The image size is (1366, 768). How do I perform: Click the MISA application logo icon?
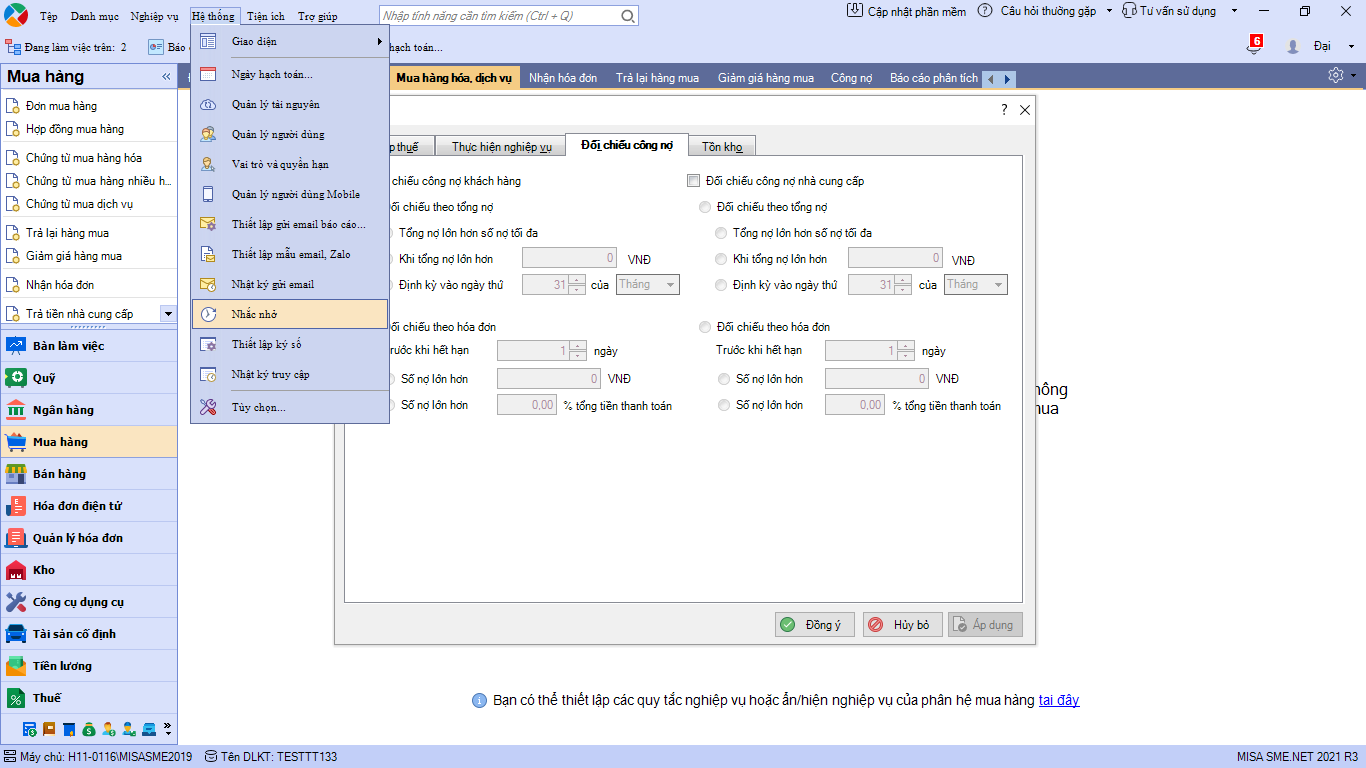[15, 16]
